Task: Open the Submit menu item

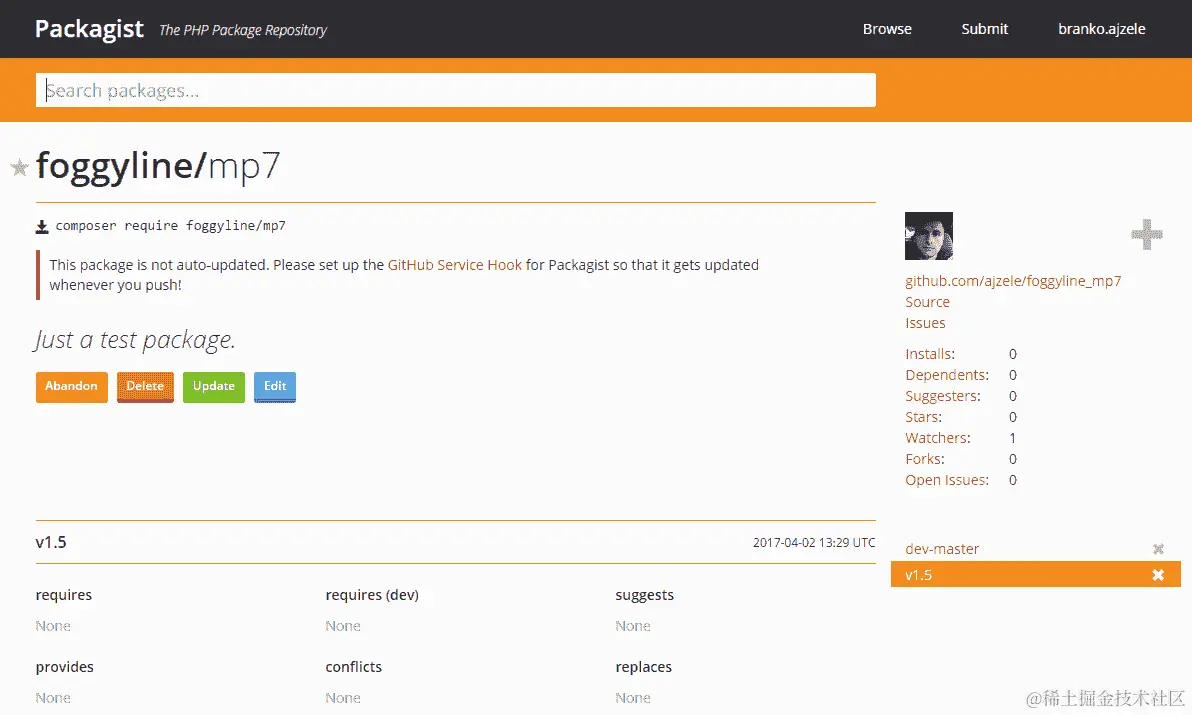Action: click(984, 29)
